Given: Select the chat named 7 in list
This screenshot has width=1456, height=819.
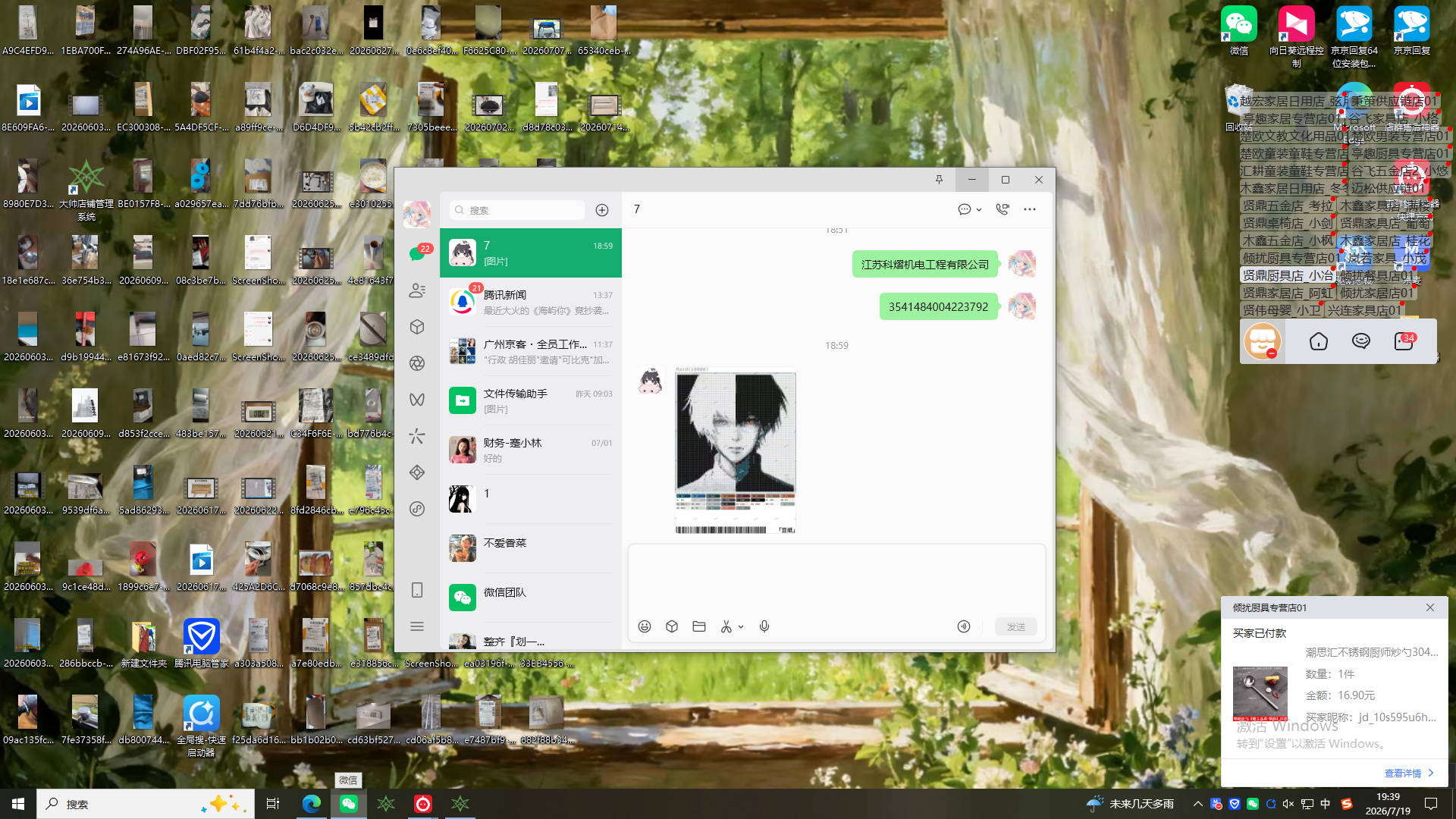Looking at the screenshot, I should (x=531, y=253).
